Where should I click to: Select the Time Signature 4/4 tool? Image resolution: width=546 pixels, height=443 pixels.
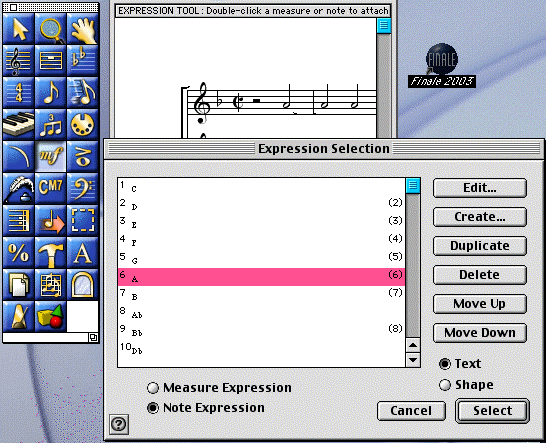click(x=18, y=93)
